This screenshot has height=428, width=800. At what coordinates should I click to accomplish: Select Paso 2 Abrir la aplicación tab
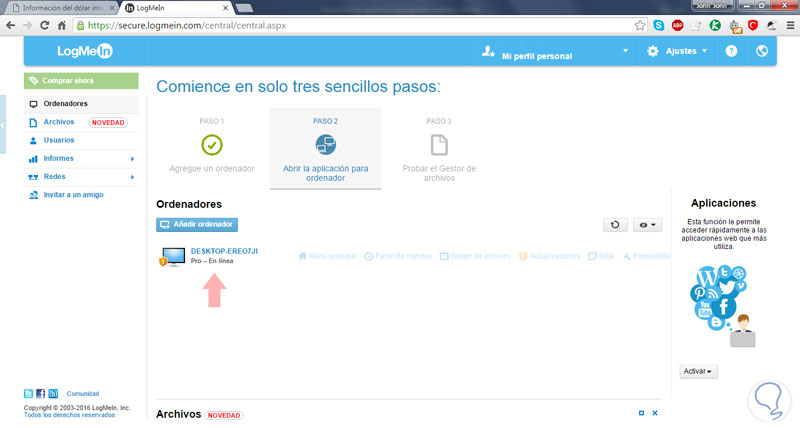[x=326, y=148]
